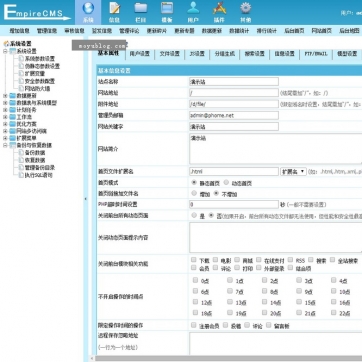Collapse the 系统设置 tree node
The image size is (362, 362).
click(x=5, y=51)
